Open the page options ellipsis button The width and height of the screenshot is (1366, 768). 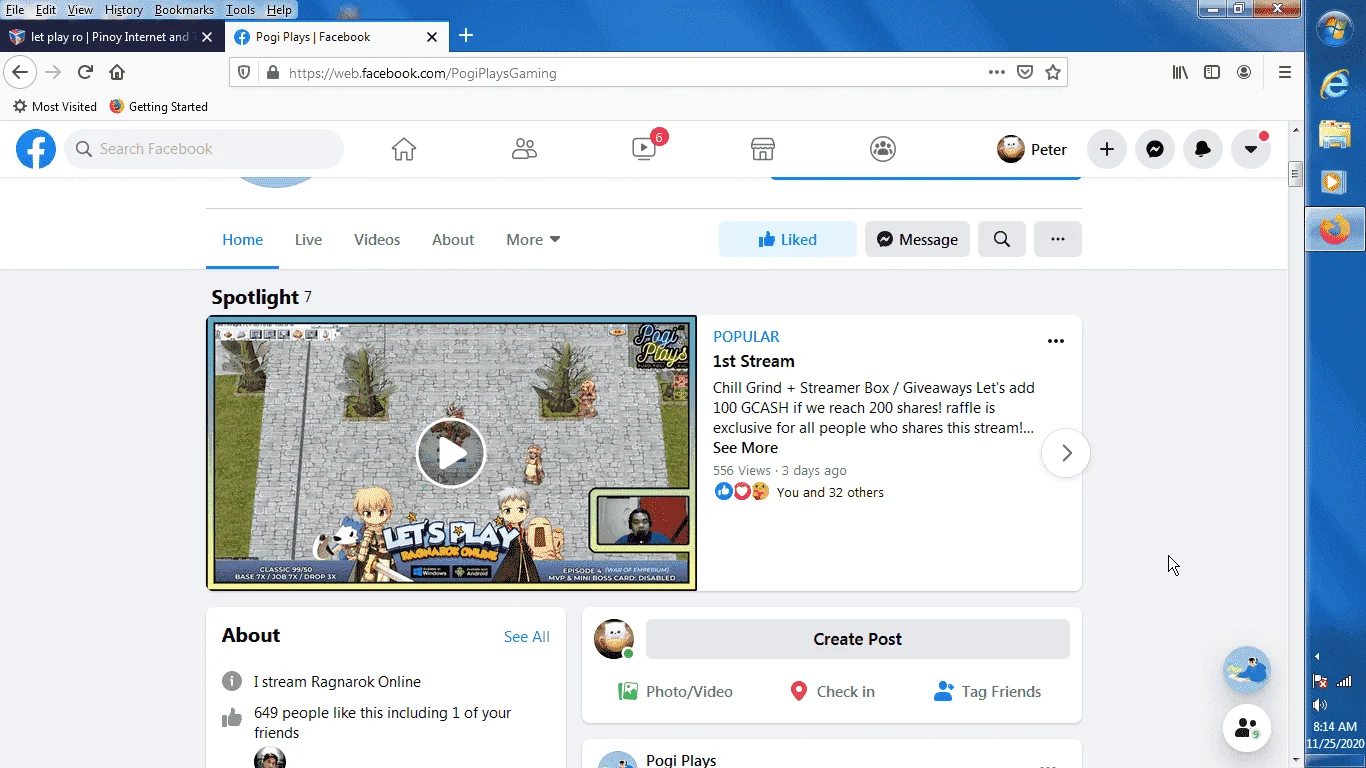click(x=1058, y=239)
